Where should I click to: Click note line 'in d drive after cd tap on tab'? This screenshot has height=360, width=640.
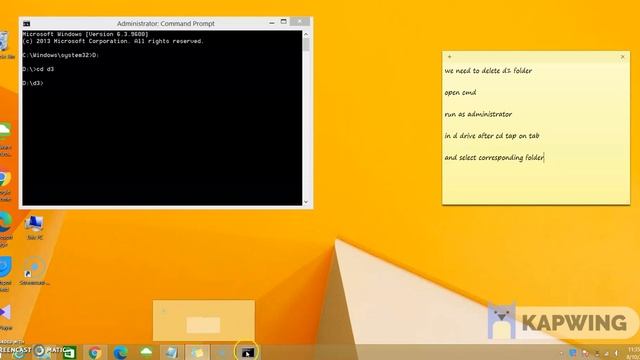[492, 136]
